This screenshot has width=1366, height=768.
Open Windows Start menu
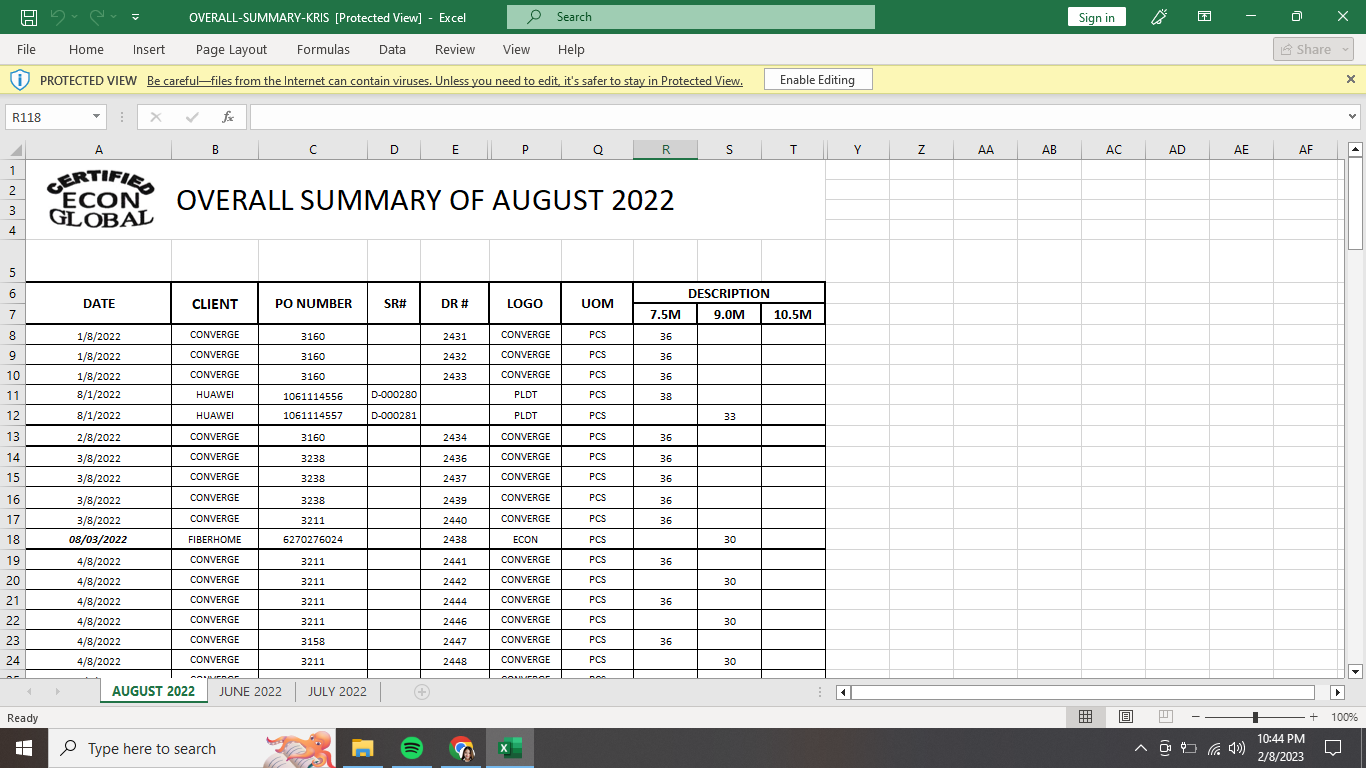pyautogui.click(x=23, y=748)
